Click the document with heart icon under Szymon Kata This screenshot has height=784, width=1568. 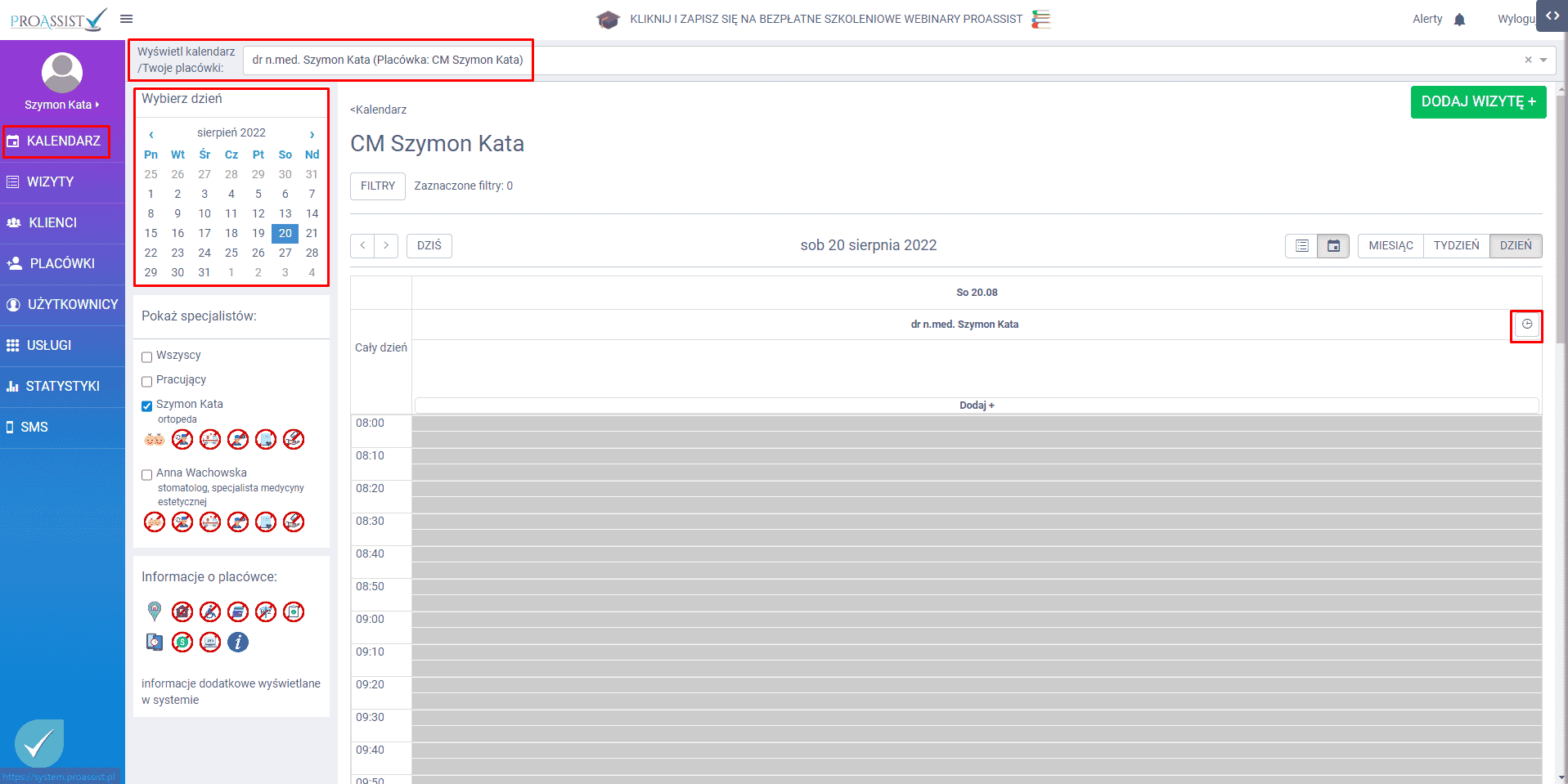[x=266, y=440]
